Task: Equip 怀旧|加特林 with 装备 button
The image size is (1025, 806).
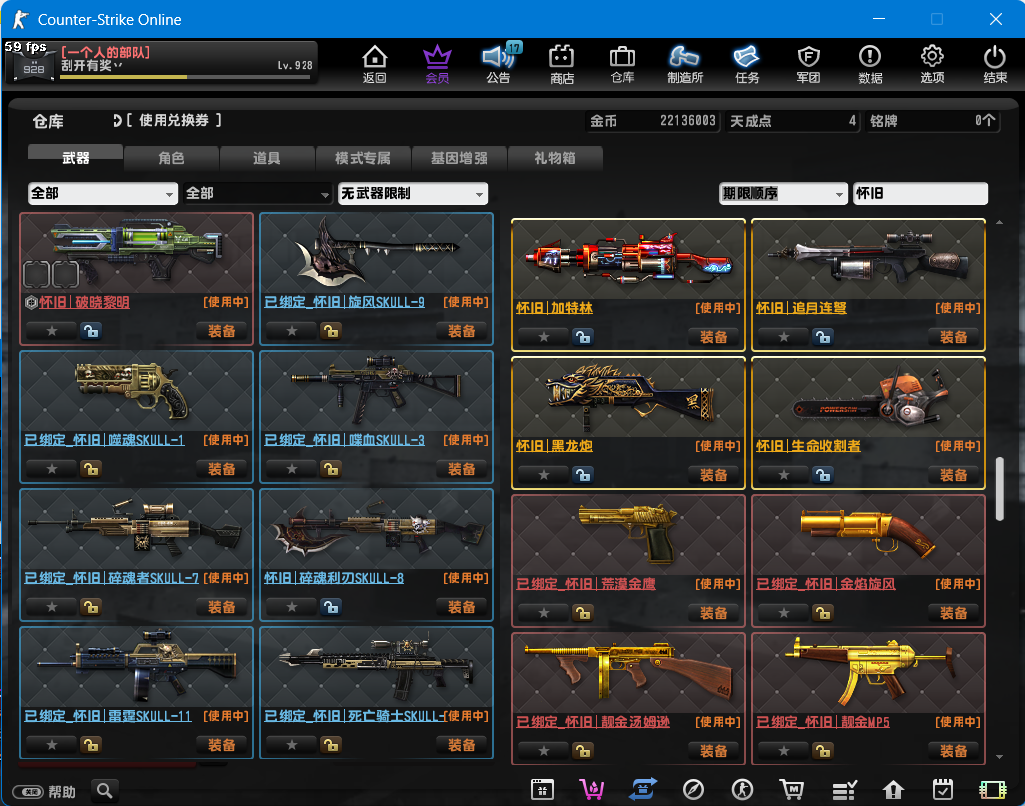Action: [713, 337]
